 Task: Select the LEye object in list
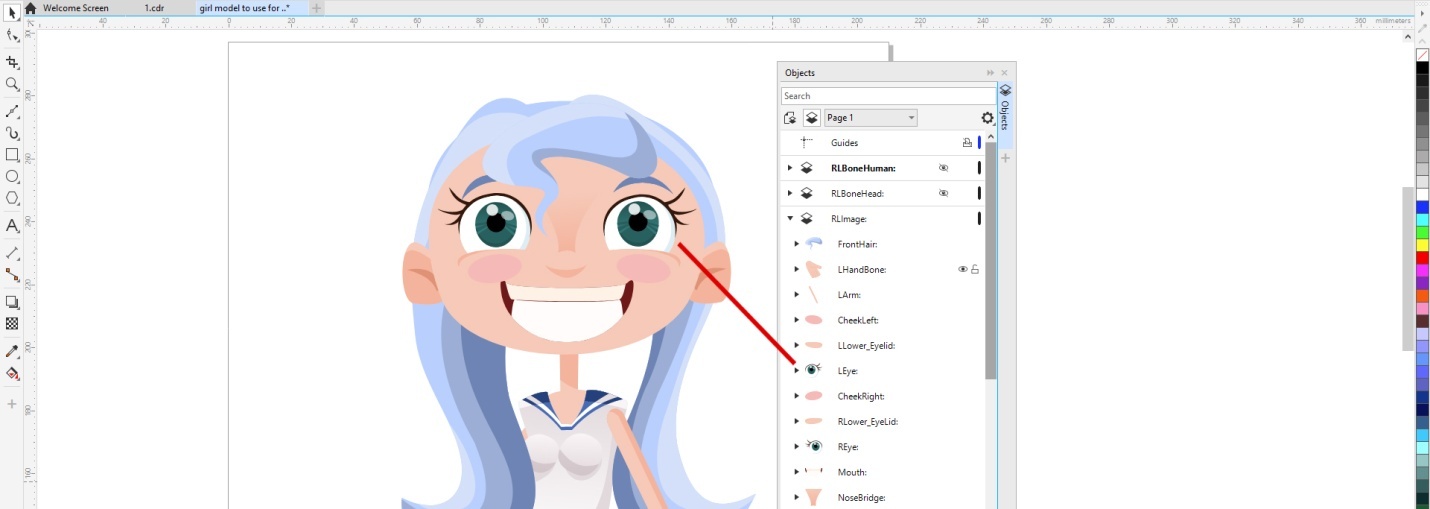point(847,371)
